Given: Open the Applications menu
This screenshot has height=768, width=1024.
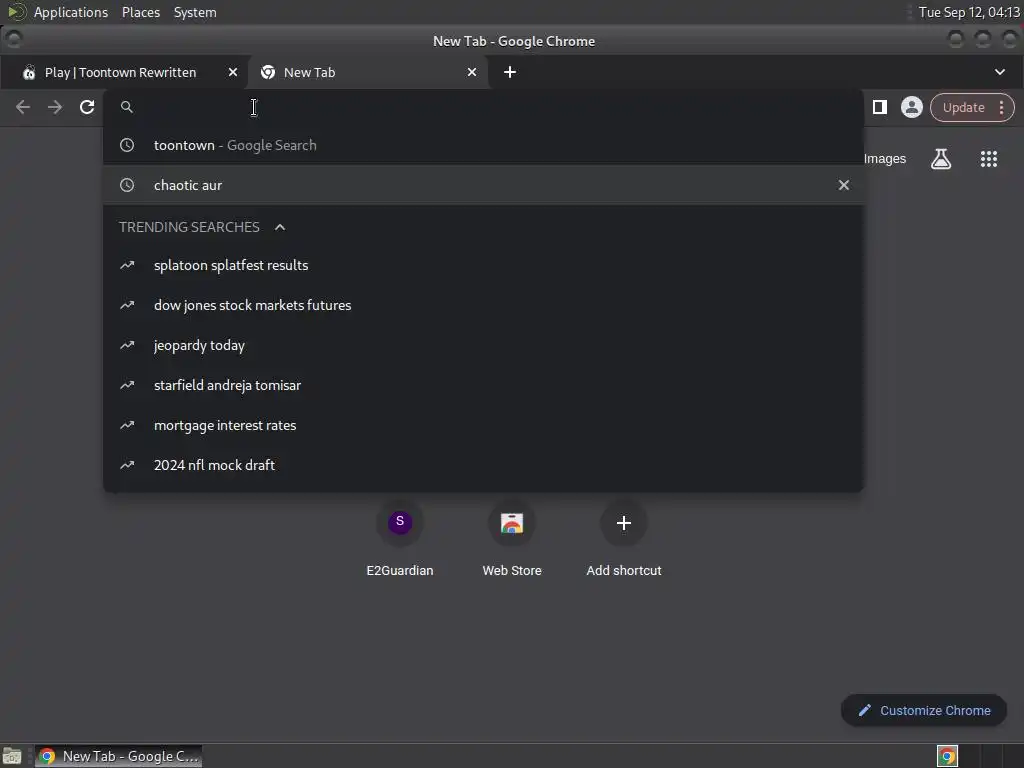Looking at the screenshot, I should (71, 12).
